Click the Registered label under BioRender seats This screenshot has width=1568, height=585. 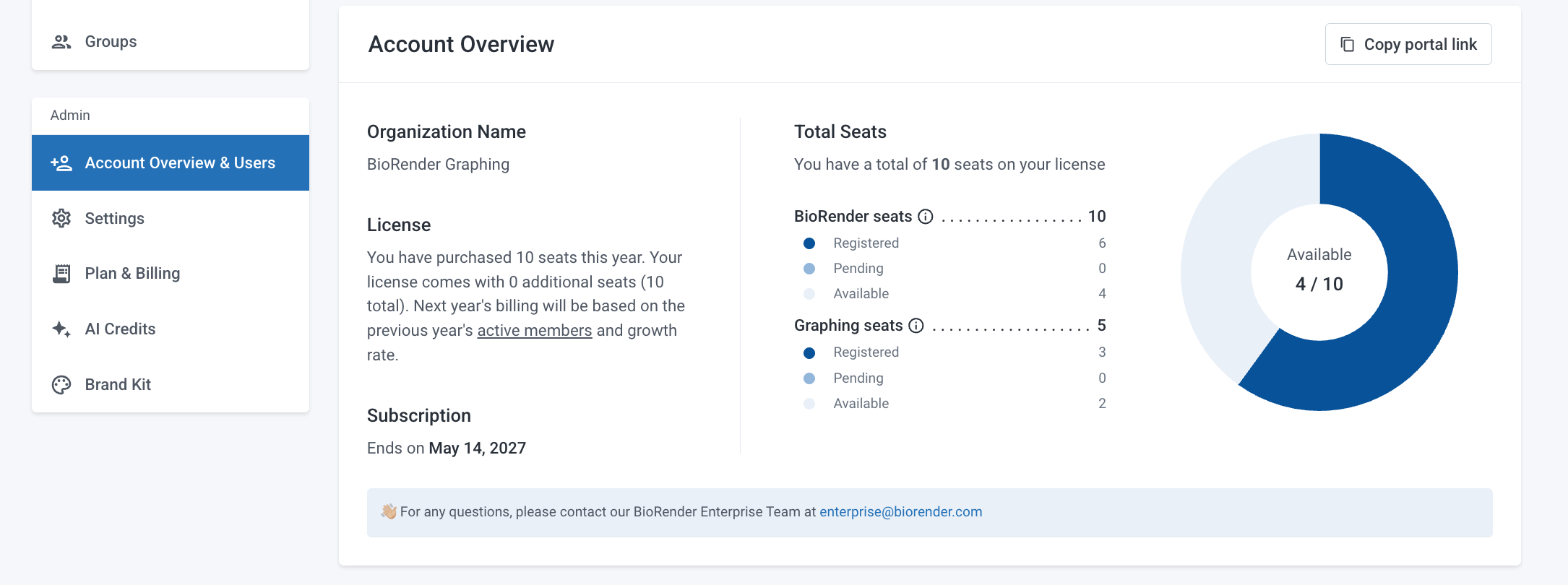[x=866, y=243]
